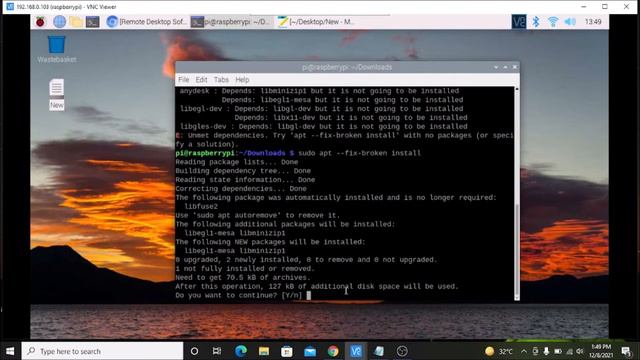The height and width of the screenshot is (360, 640).
Task: Open the terminal Edit menu
Action: pyautogui.click(x=201, y=80)
